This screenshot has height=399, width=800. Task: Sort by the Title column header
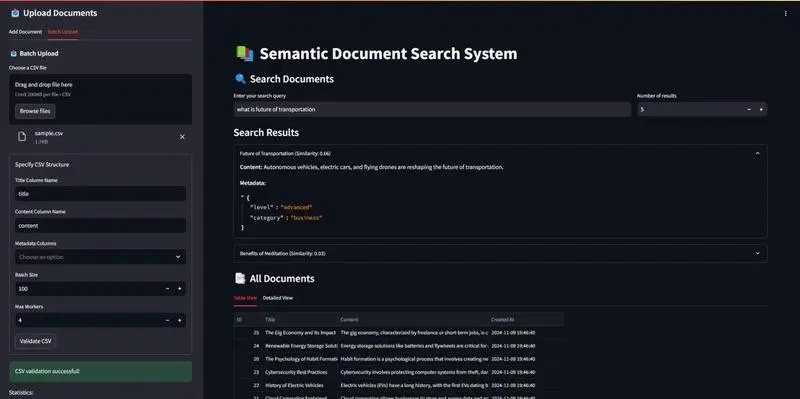[300, 319]
